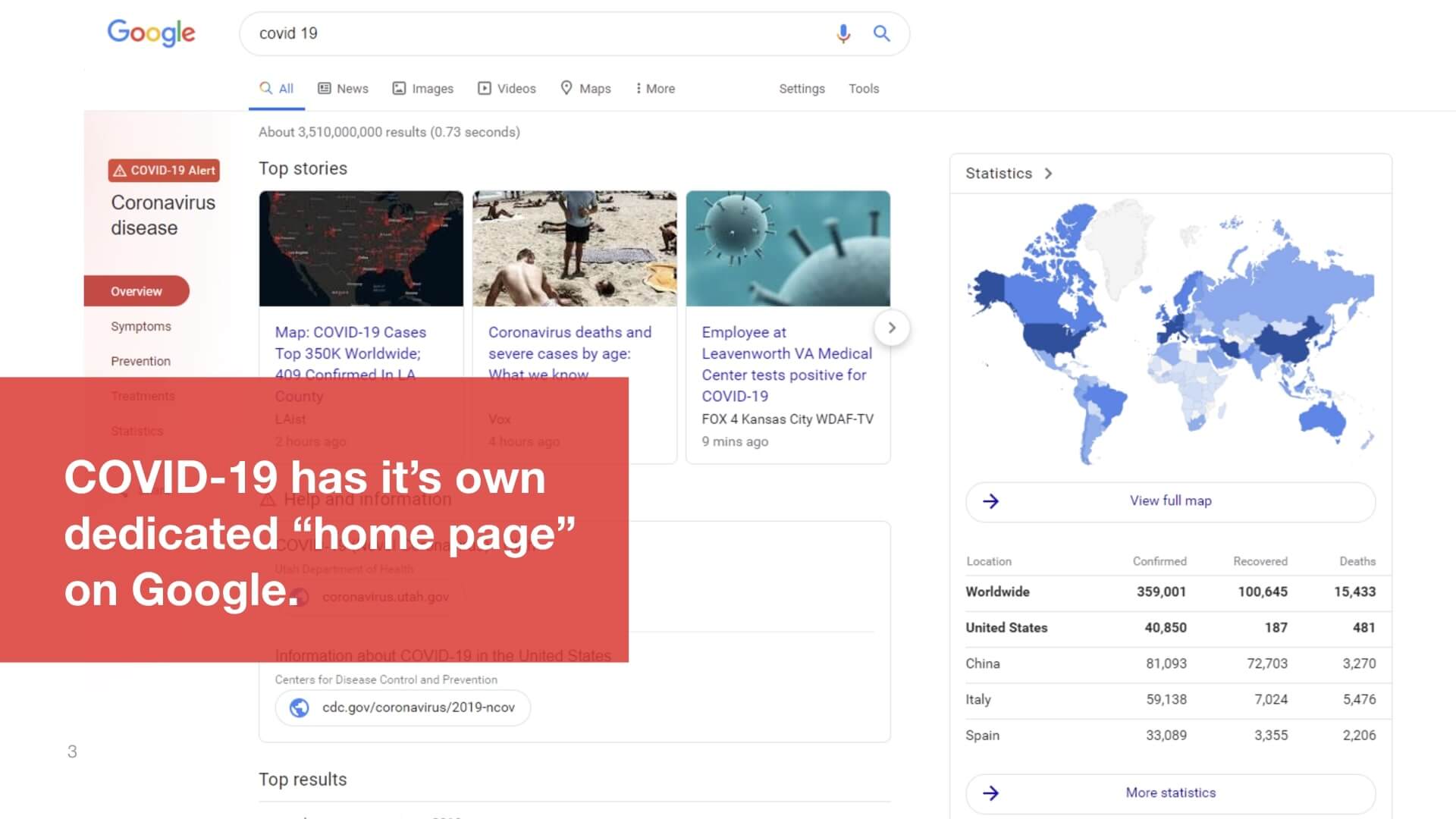Viewport: 1456px width, 819px height.
Task: Open the cdc.gov/coronavirus/2019-ncov link
Action: [x=403, y=708]
